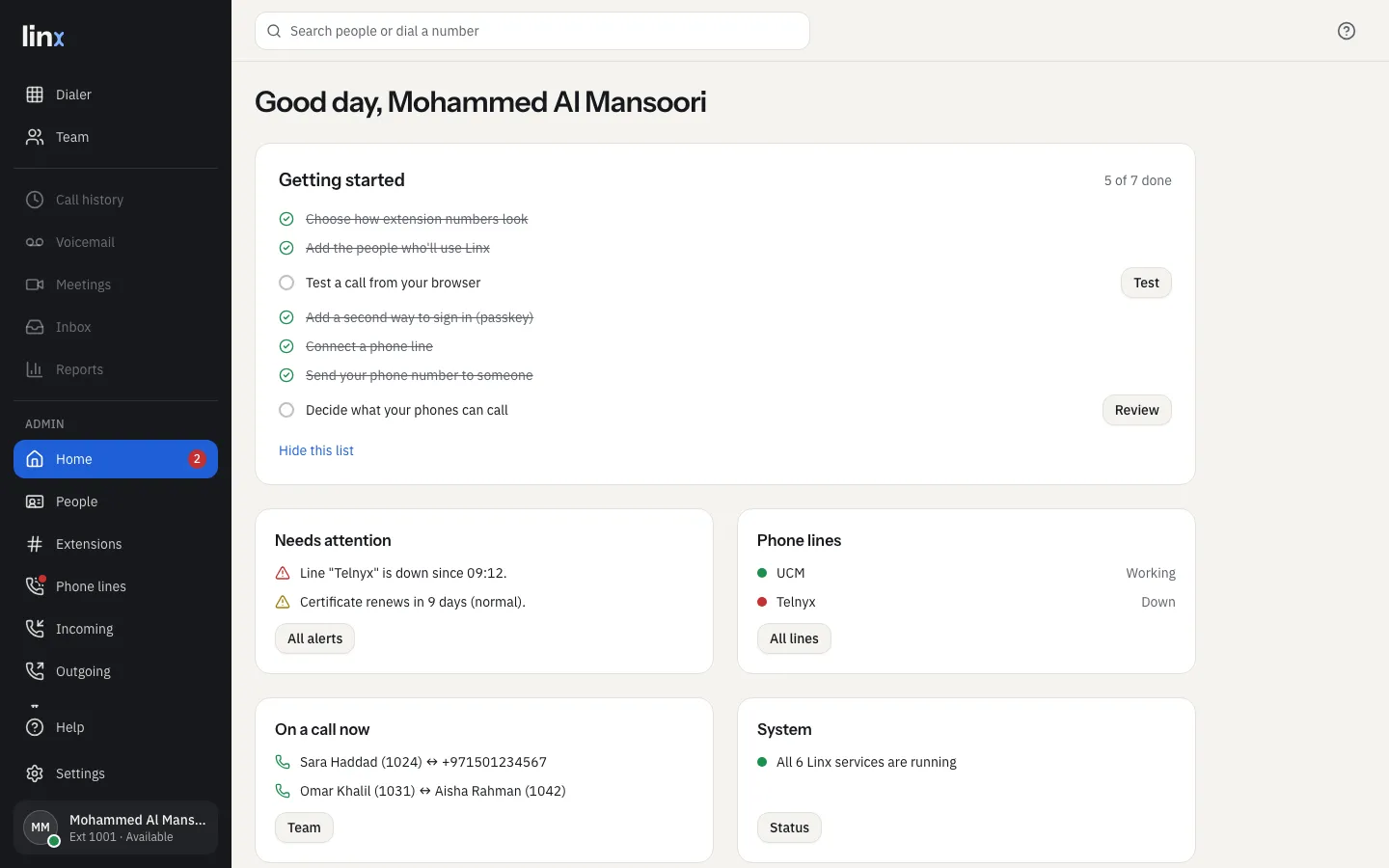The image size is (1389, 868).
Task: Click phone icon beside Sara Haddad call
Action: [283, 762]
